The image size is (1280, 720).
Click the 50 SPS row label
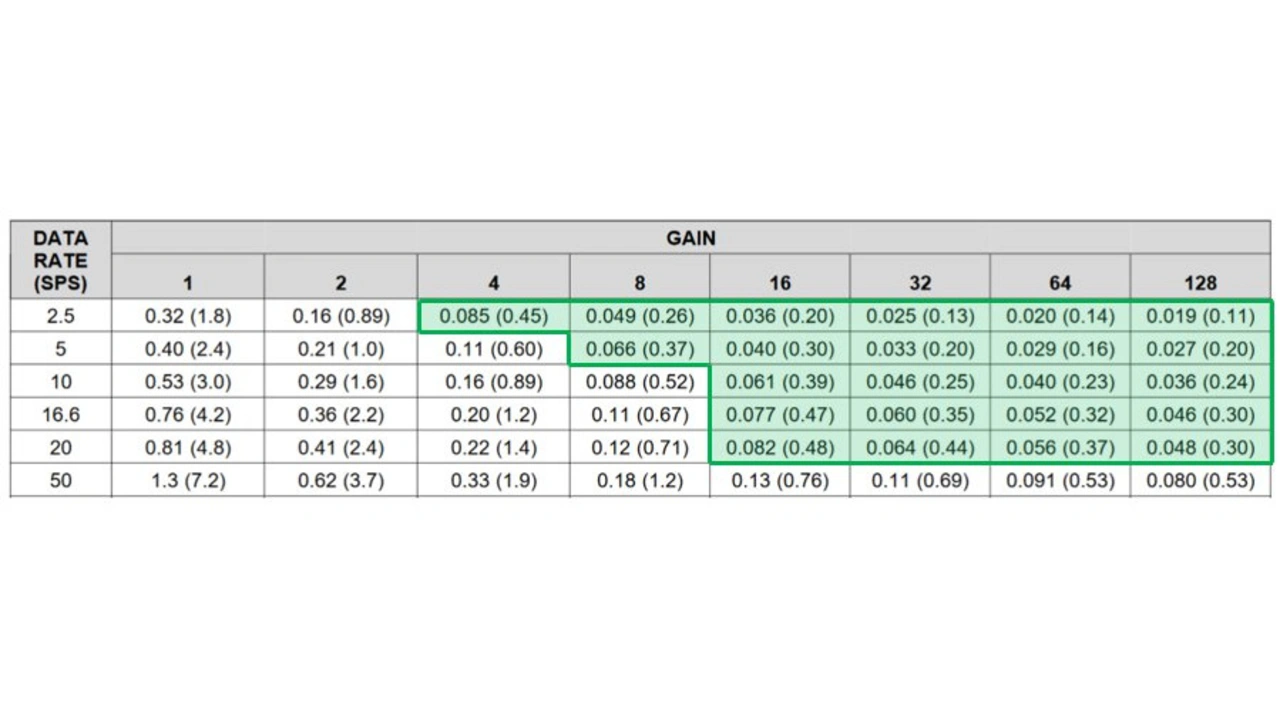(x=60, y=480)
